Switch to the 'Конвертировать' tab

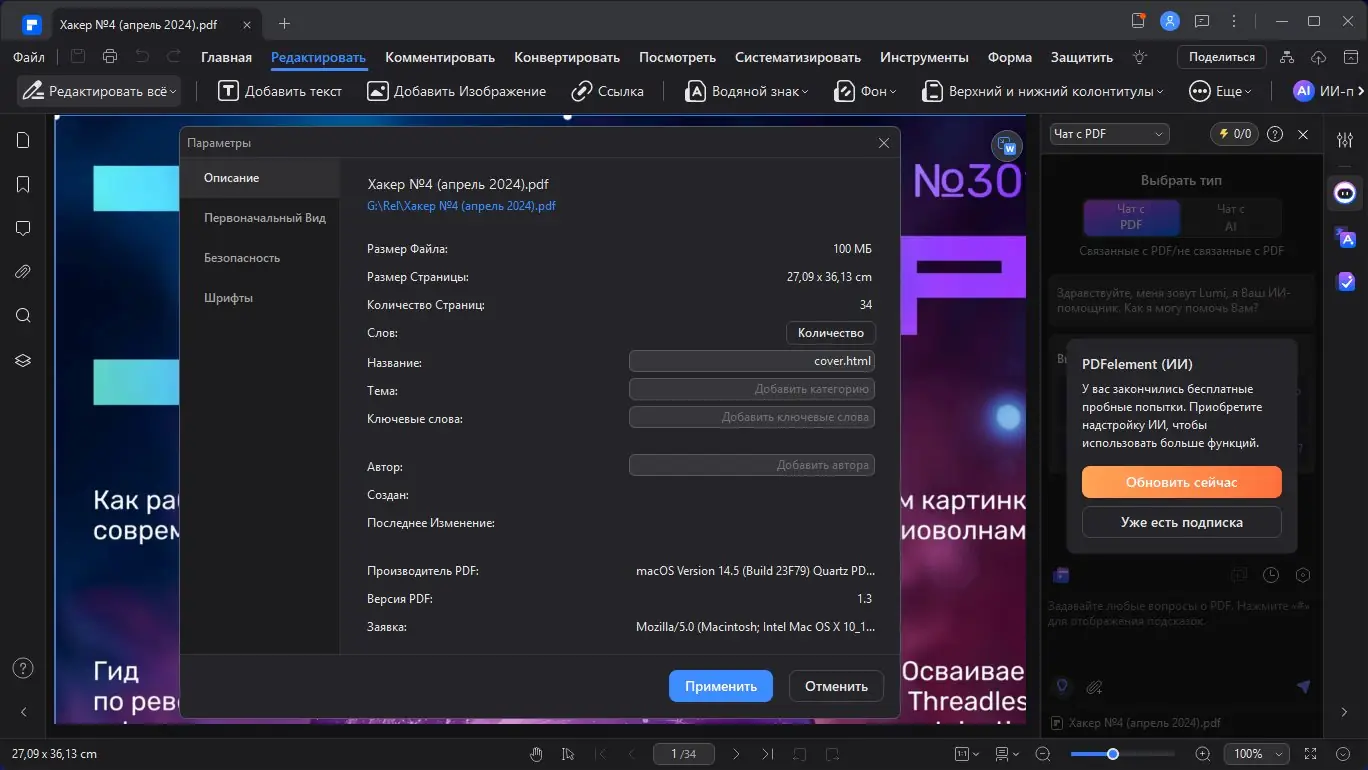click(x=567, y=57)
